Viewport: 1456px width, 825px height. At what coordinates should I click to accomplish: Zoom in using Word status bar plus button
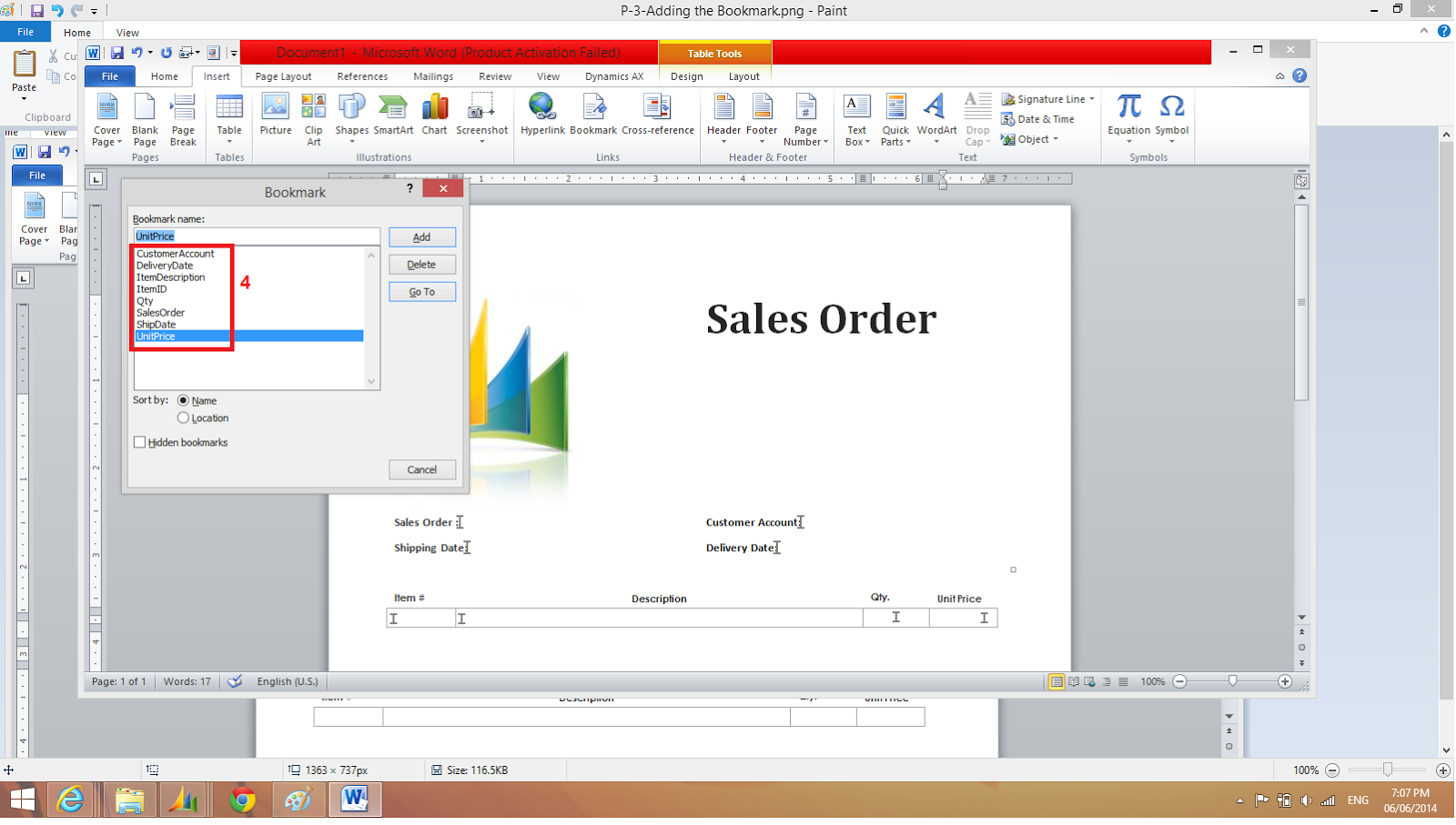[x=1285, y=682]
